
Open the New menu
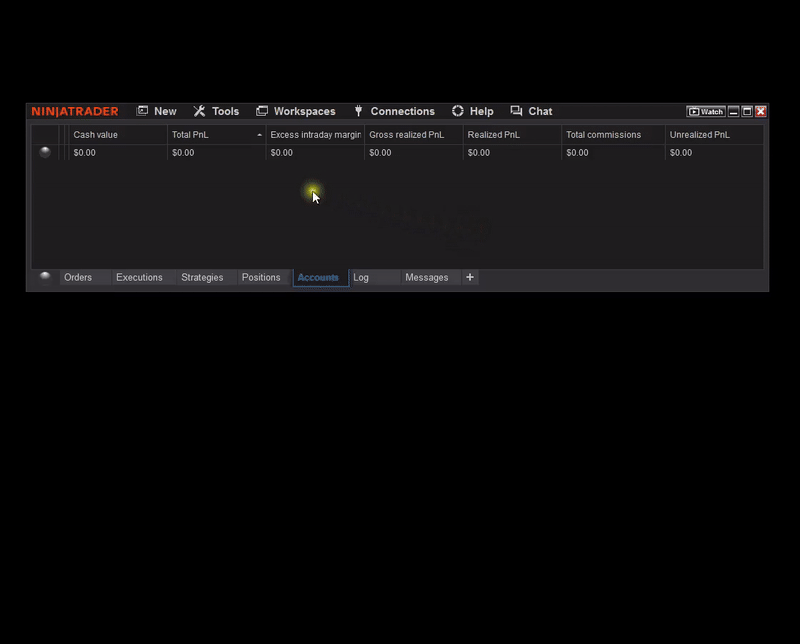(x=157, y=111)
